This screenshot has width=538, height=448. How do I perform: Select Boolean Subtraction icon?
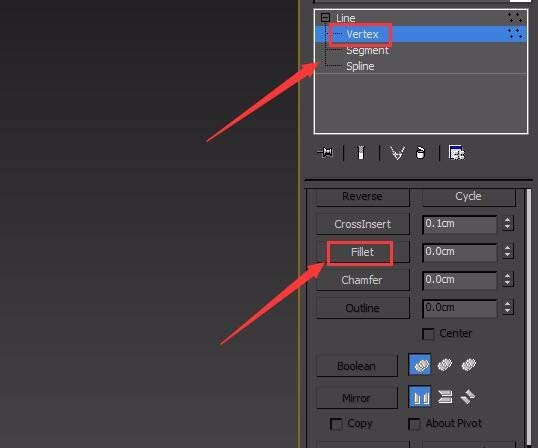[x=445, y=365]
